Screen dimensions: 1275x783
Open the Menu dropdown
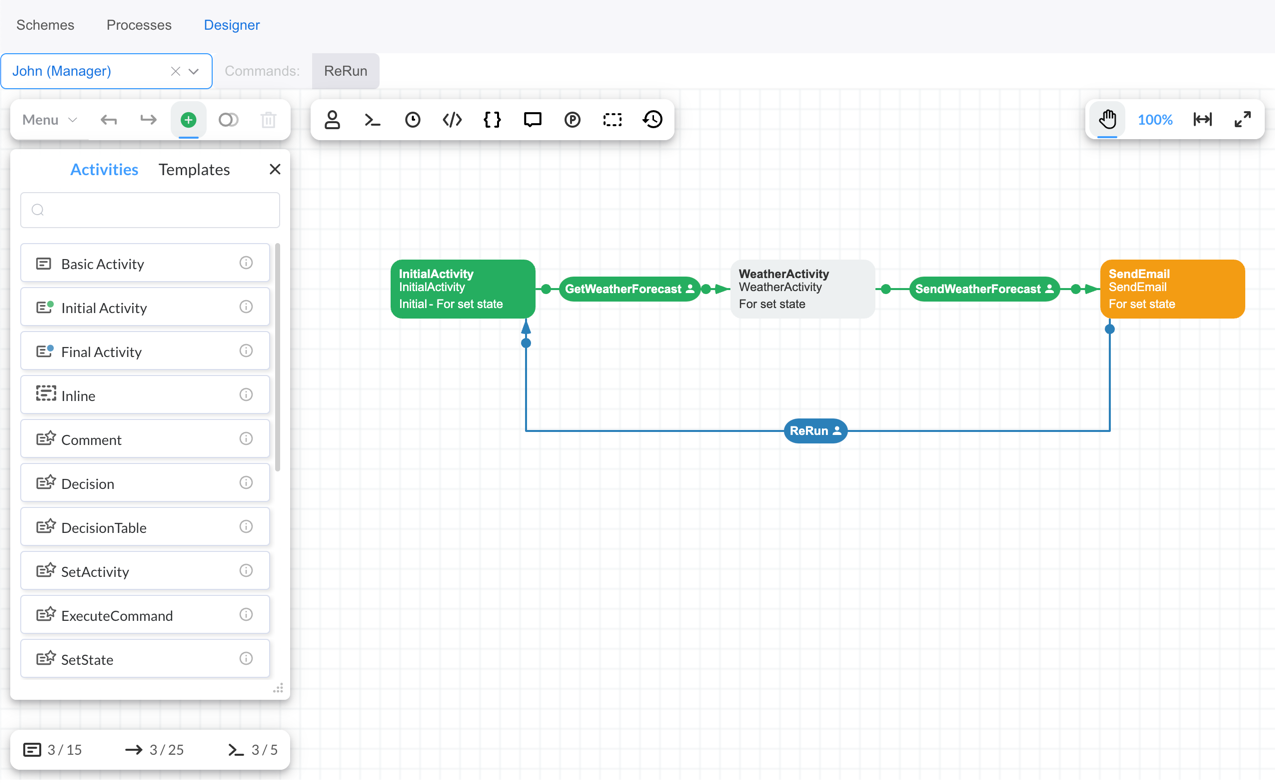click(49, 120)
